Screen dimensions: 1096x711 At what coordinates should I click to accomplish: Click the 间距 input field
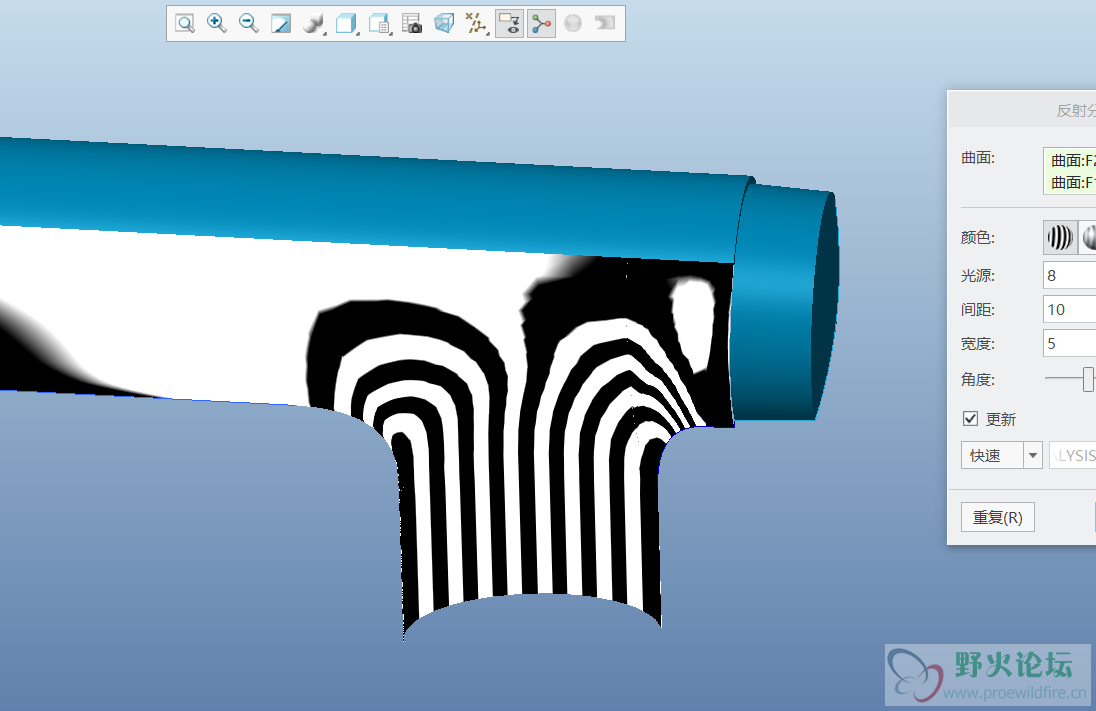tap(1068, 309)
